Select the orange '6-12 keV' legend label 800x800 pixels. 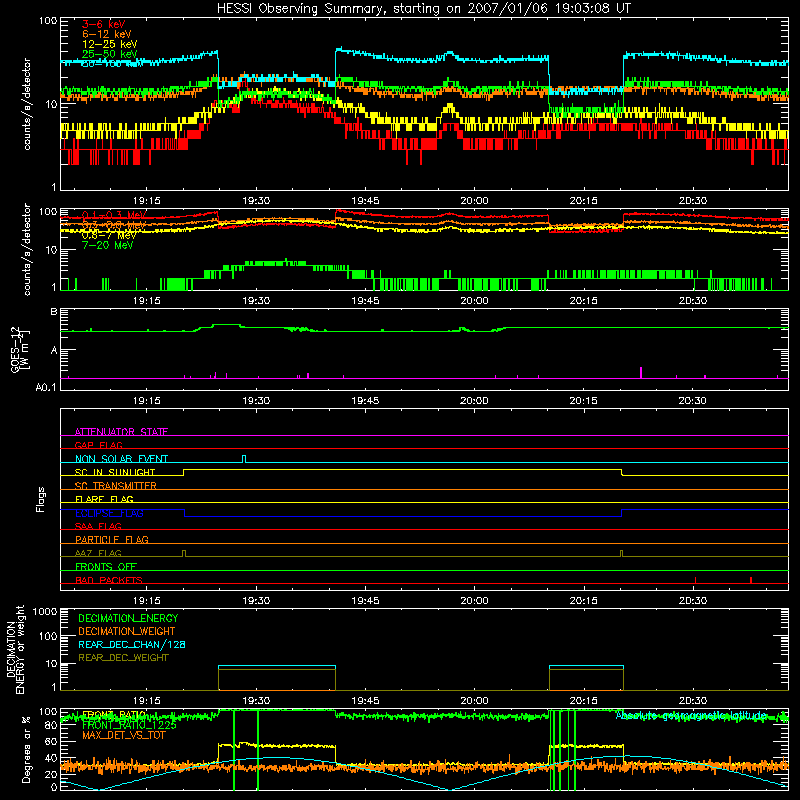tap(106, 34)
